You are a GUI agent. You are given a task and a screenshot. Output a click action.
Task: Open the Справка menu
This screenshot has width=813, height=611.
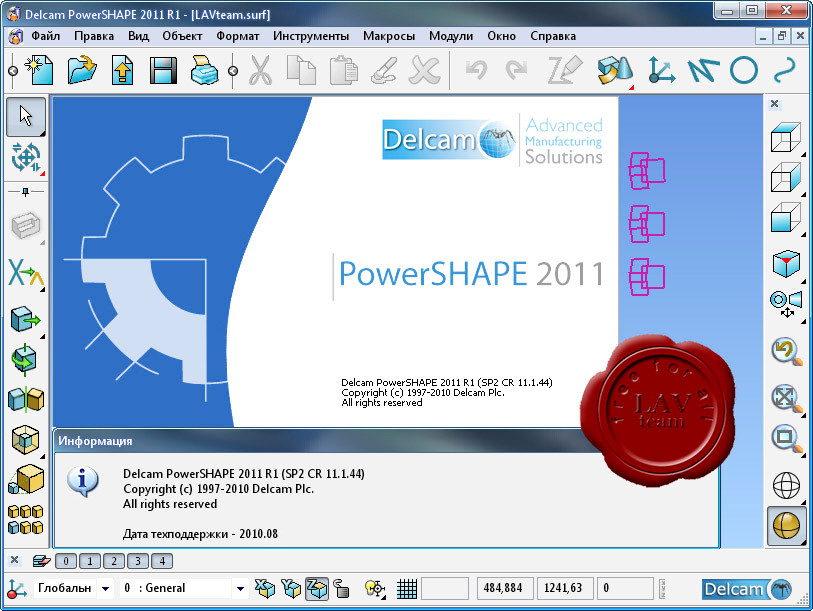553,36
